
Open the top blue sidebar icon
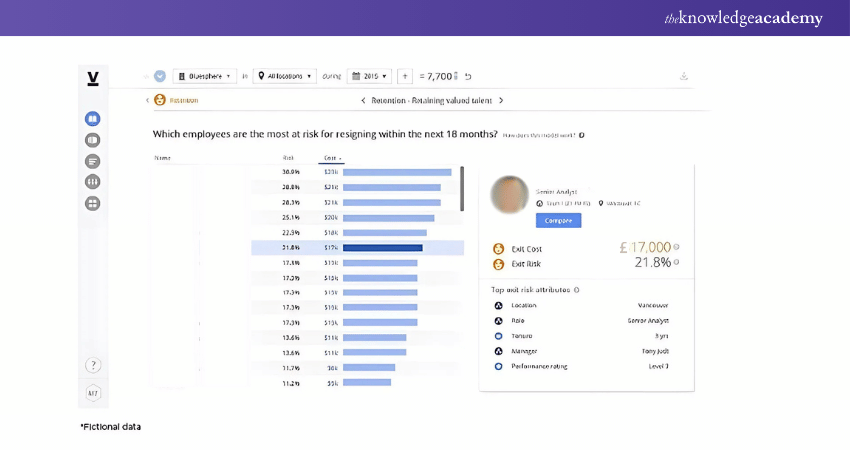click(x=93, y=118)
